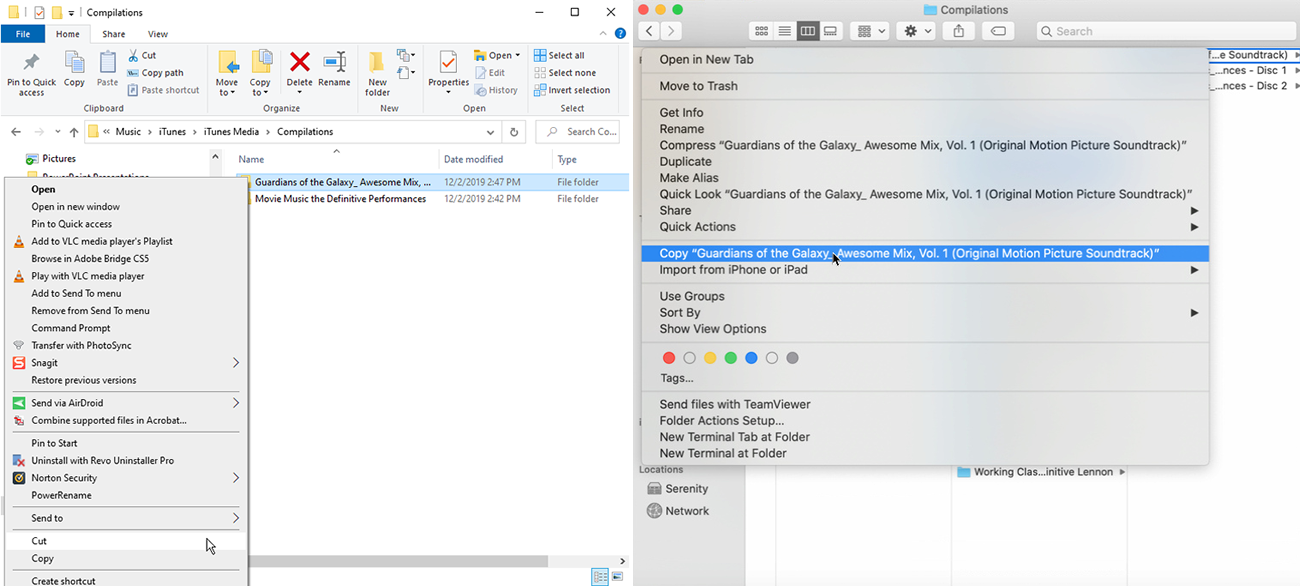Click the Music breadcrumb in address bar
1300x586 pixels.
pyautogui.click(x=128, y=132)
